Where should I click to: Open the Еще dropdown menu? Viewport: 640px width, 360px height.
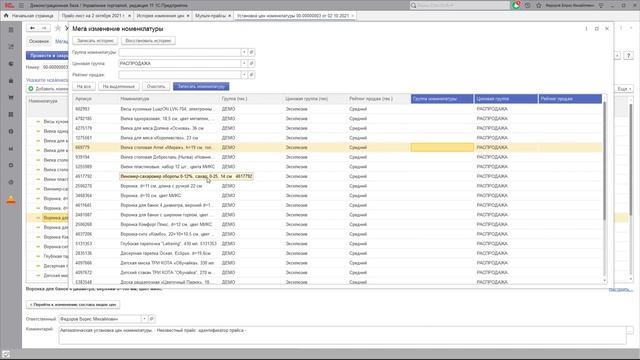click(x=624, y=89)
